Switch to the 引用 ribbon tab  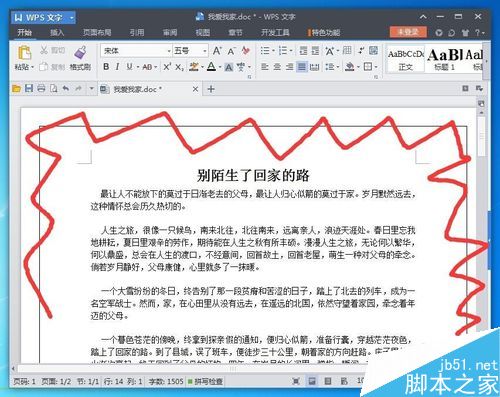coord(137,32)
